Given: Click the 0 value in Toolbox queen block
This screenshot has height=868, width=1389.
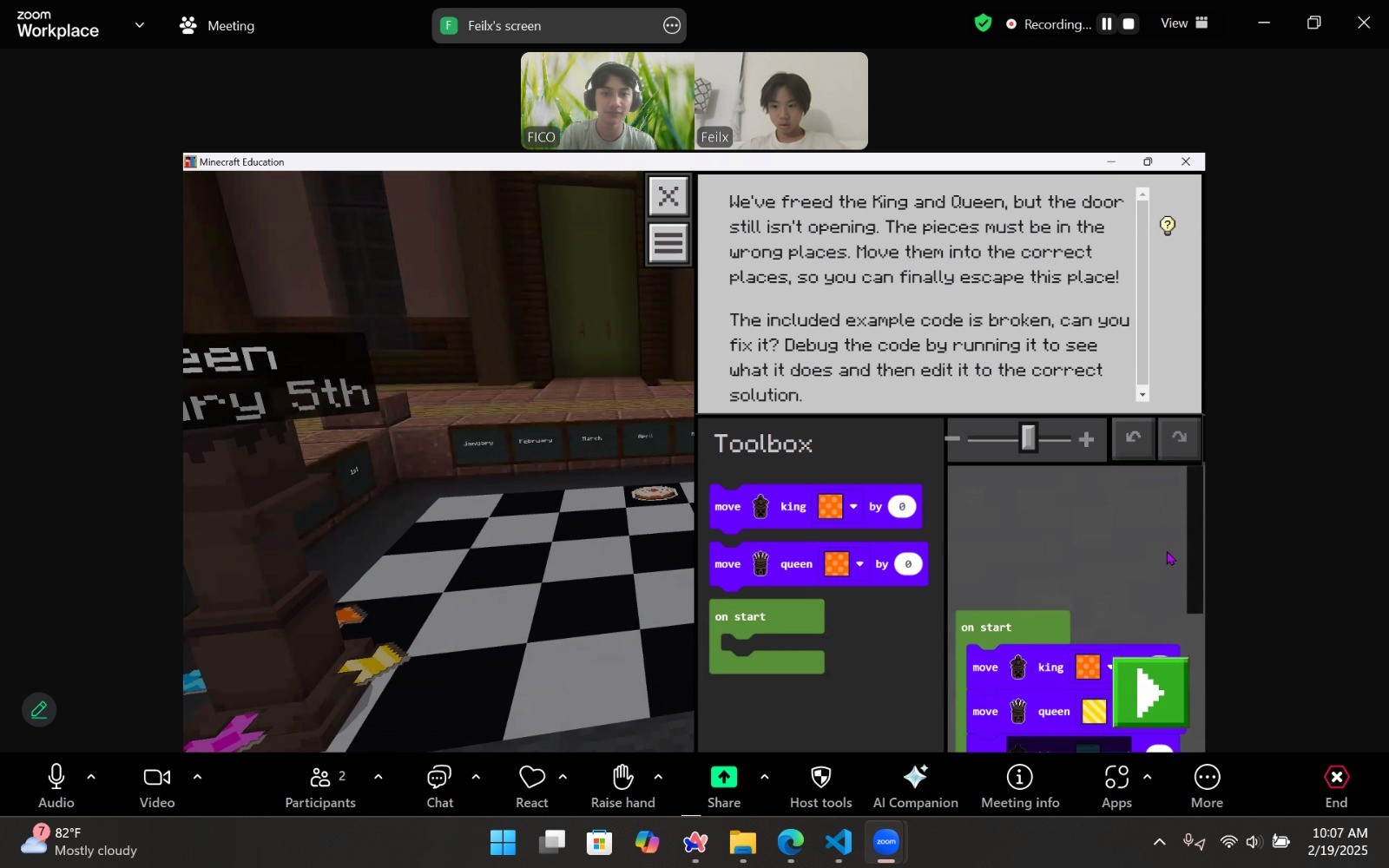Looking at the screenshot, I should coord(908,564).
